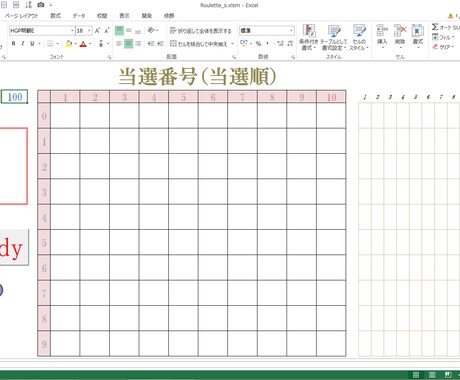
Task: Switch to Page Break Preview in status bar
Action: pyautogui.click(x=448, y=375)
